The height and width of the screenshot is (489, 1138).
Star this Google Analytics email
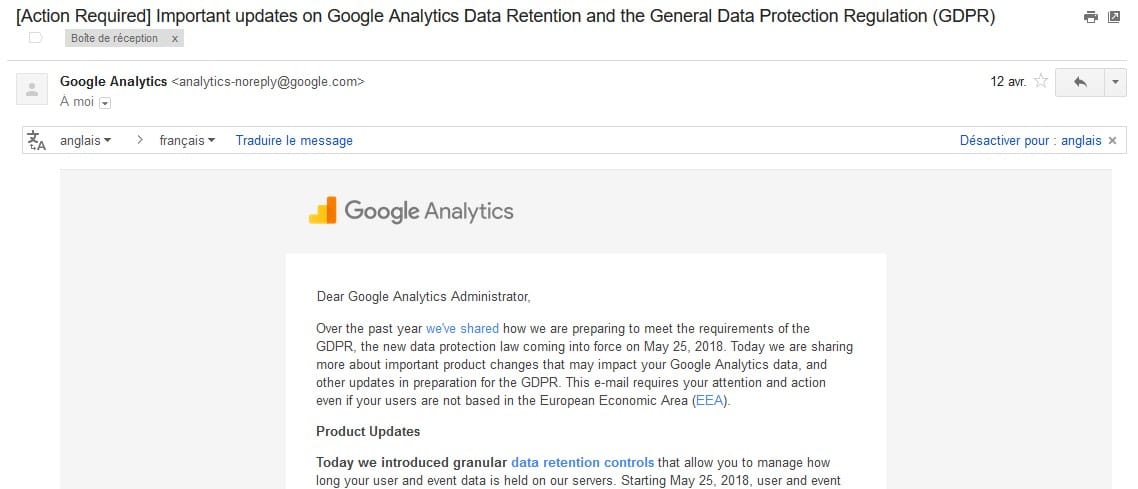(1041, 82)
